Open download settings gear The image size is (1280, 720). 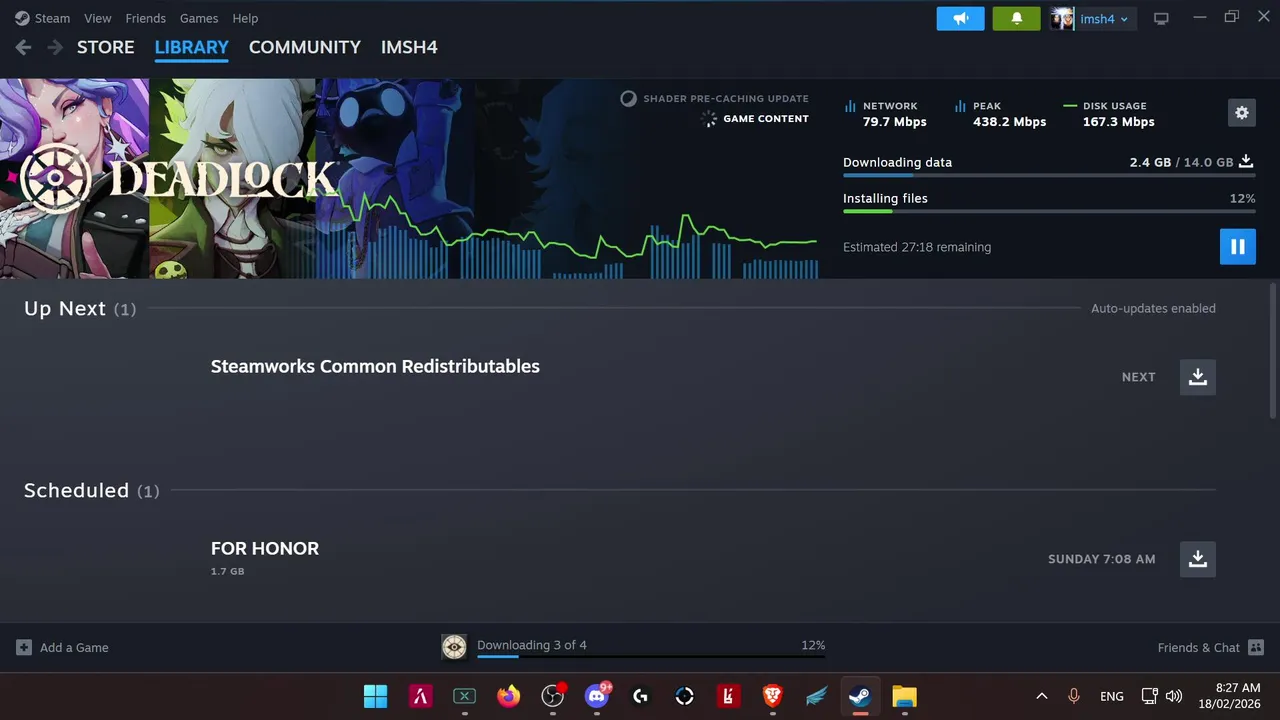tap(1241, 113)
